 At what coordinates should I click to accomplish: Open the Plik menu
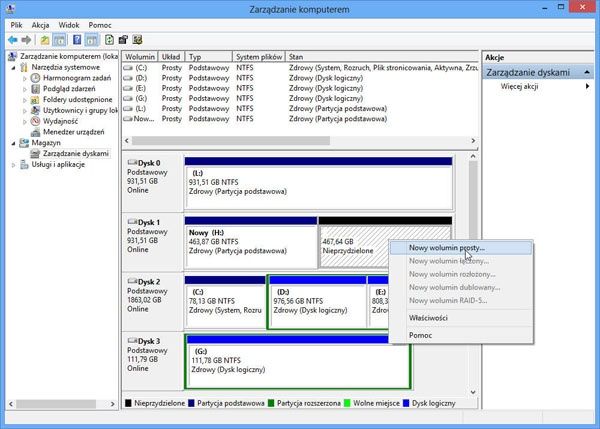[16, 25]
